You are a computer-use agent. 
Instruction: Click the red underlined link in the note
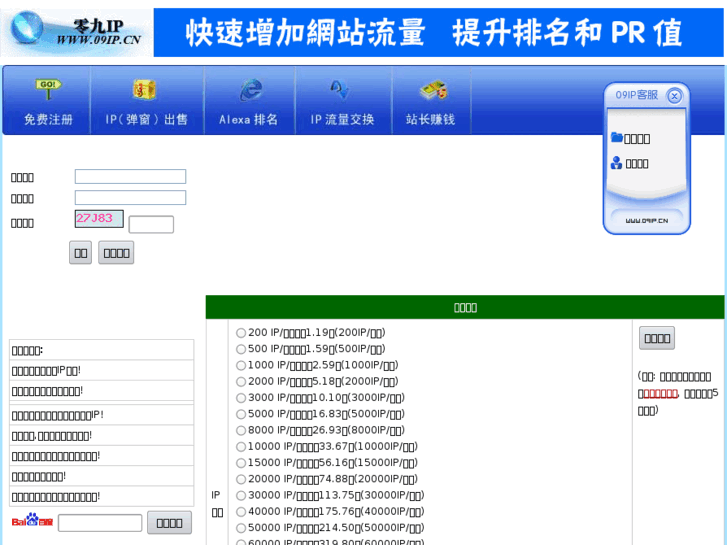tap(661, 394)
